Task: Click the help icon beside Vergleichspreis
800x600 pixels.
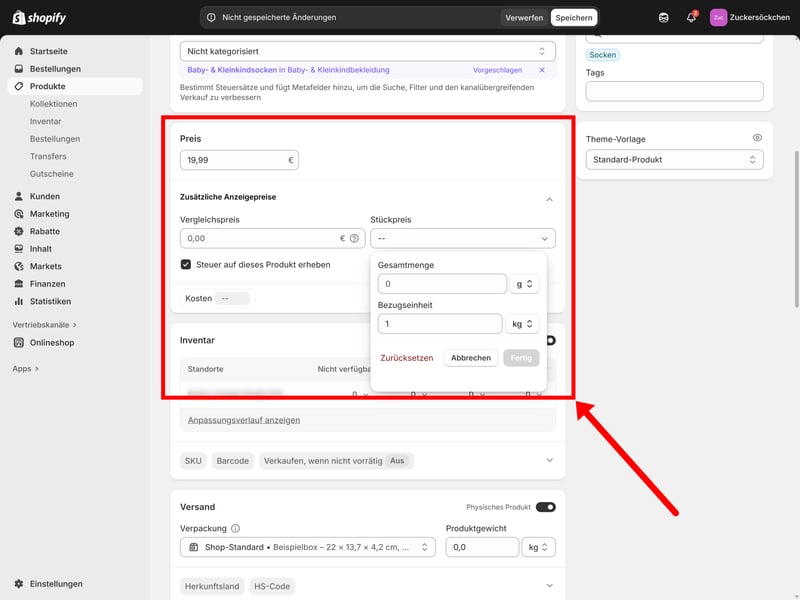Action: point(354,239)
